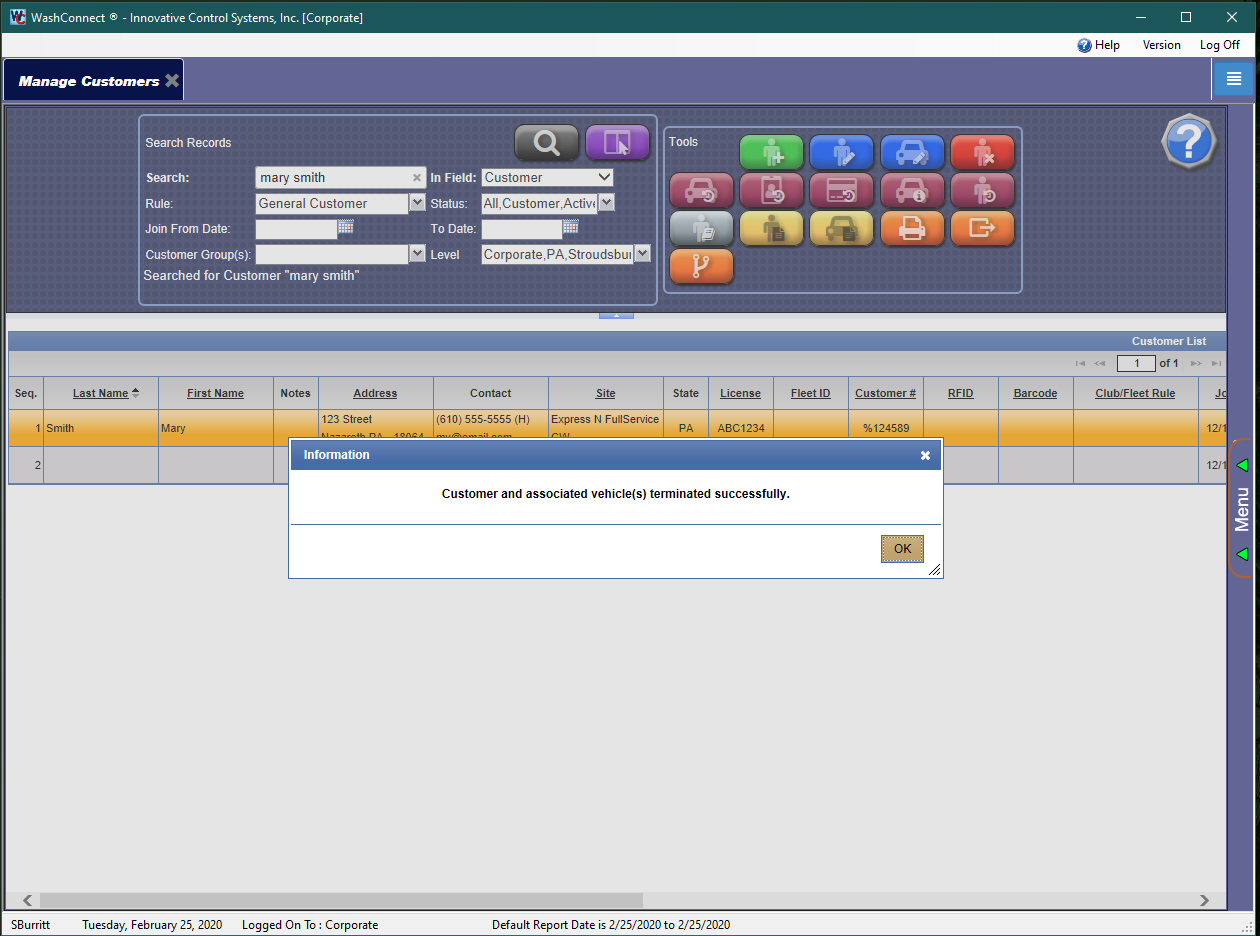Image resolution: width=1260 pixels, height=936 pixels.
Task: Open the Join From Date calendar picker
Action: tap(346, 228)
